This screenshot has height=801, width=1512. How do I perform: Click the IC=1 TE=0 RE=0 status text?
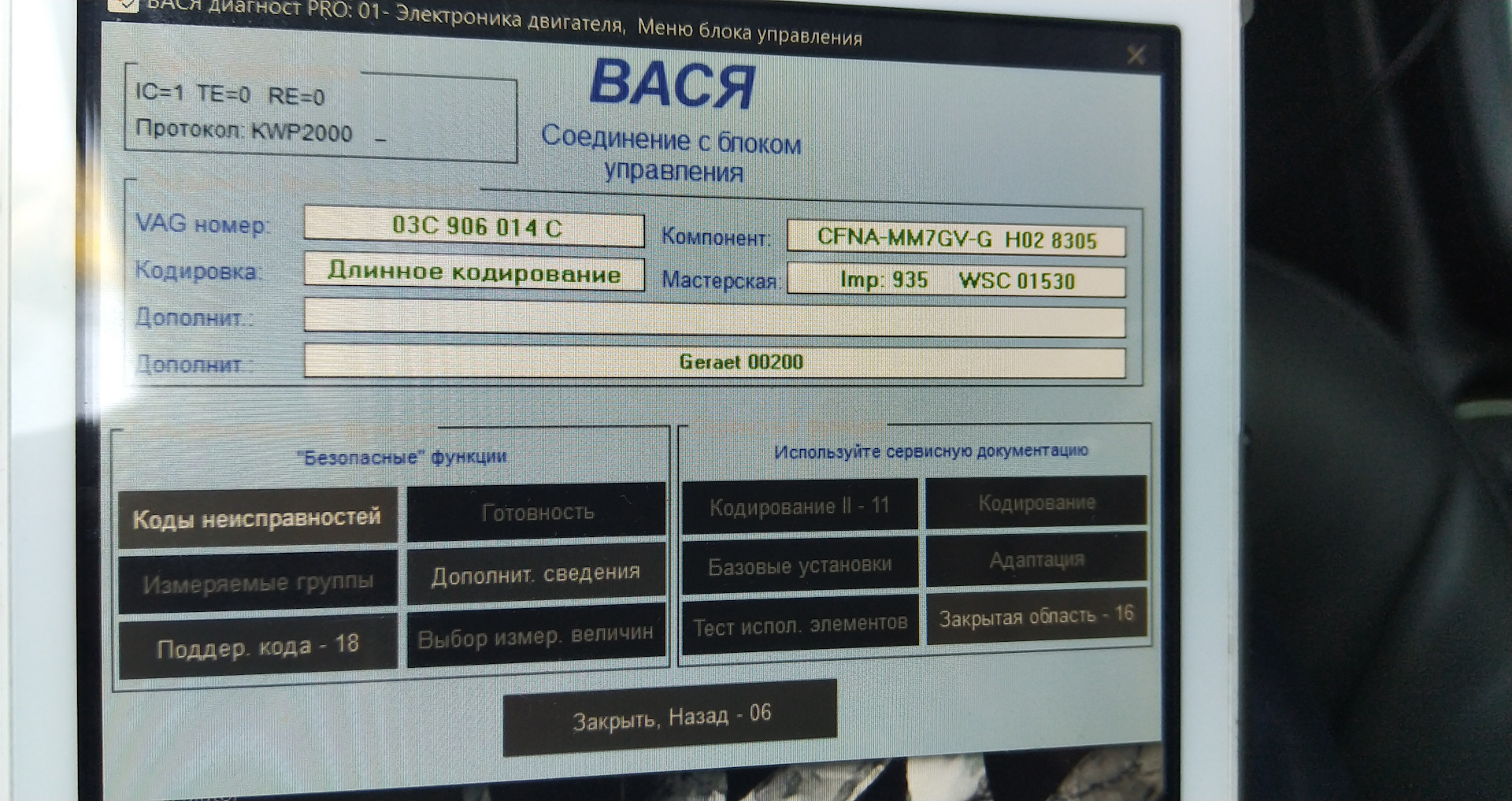click(230, 94)
